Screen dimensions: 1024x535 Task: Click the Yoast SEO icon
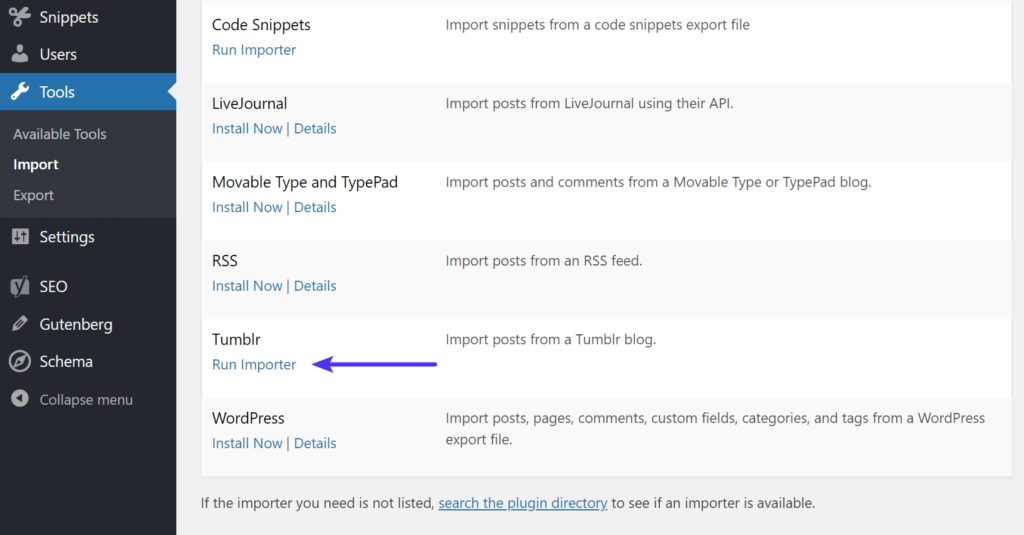[x=20, y=287]
